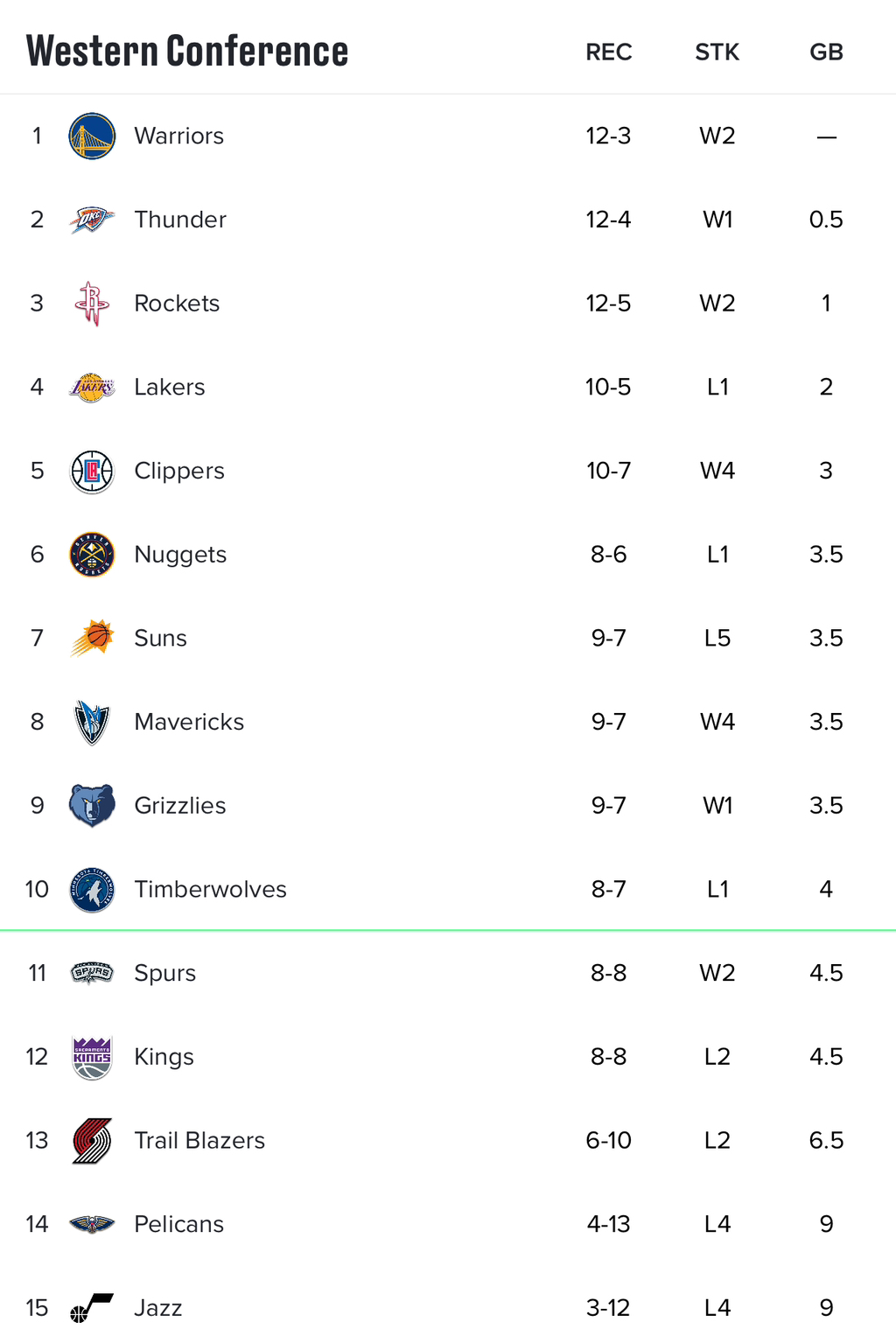Select the Trail Blazers logo
Image resolution: width=896 pixels, height=1336 pixels.
(x=92, y=1141)
